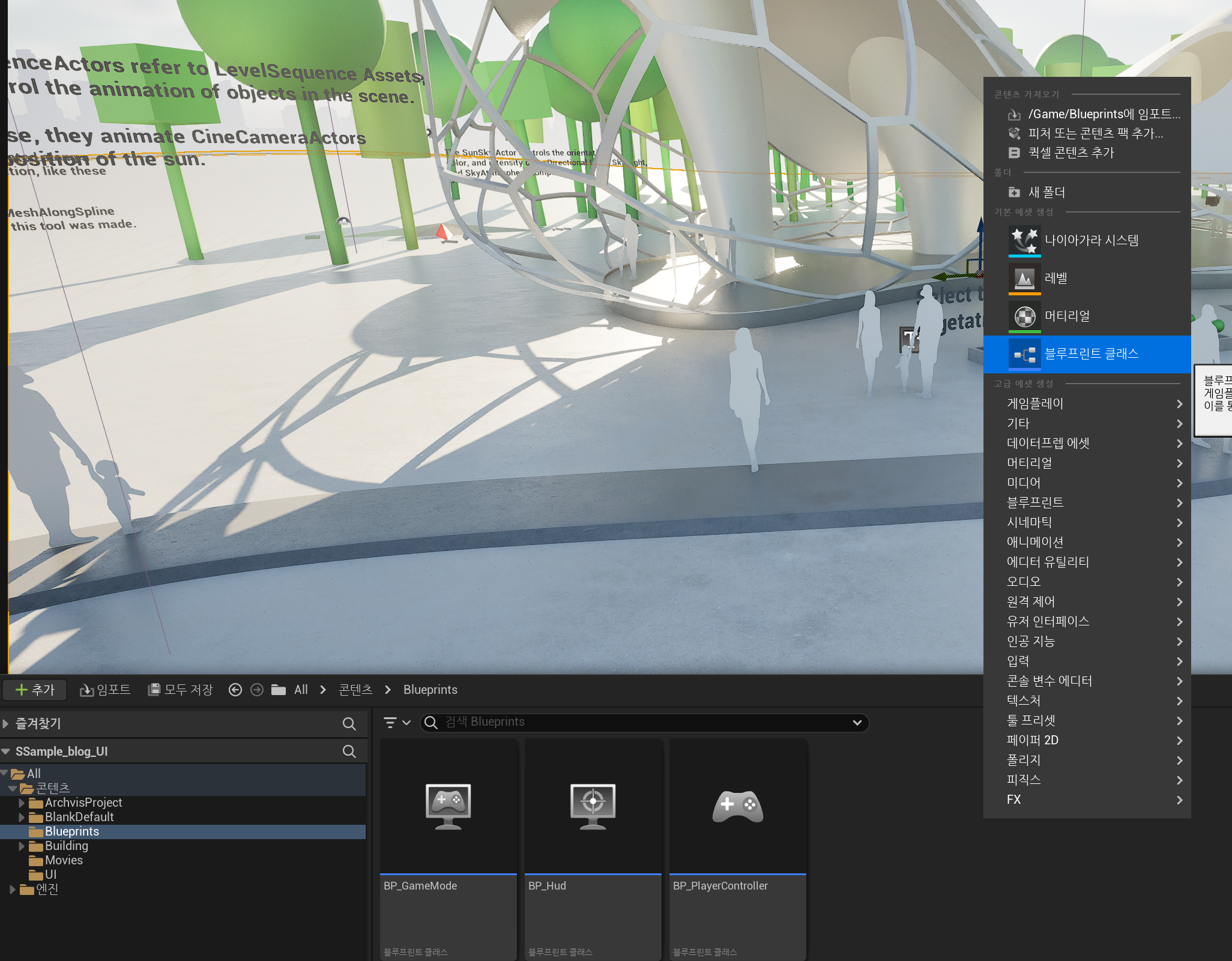Open Import to /Game/Blueprints option

point(1104,114)
